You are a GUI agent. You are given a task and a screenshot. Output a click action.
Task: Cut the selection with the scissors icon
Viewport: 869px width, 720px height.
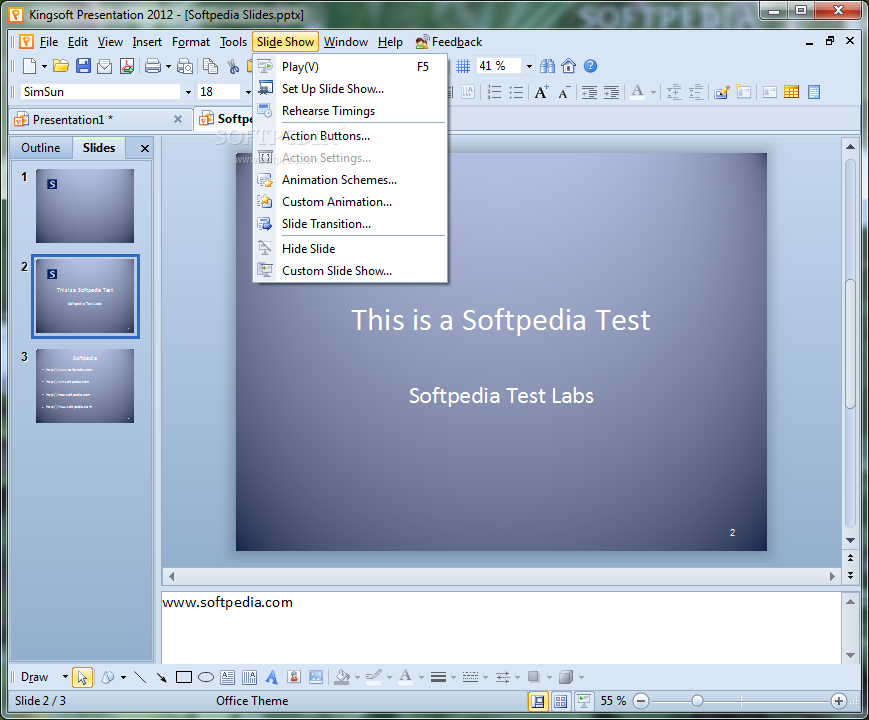pos(233,67)
